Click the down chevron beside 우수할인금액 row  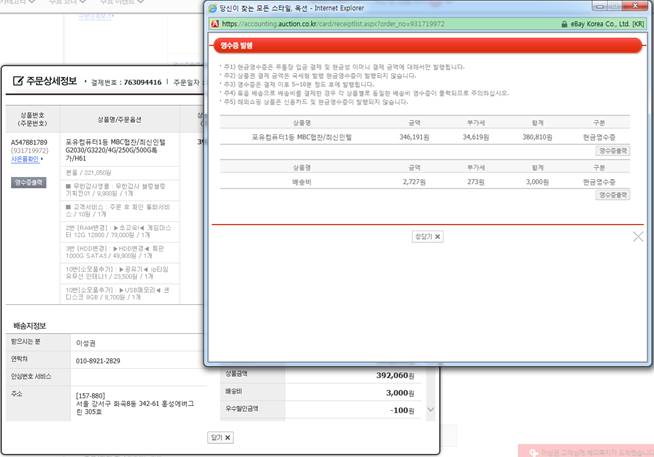point(431,410)
